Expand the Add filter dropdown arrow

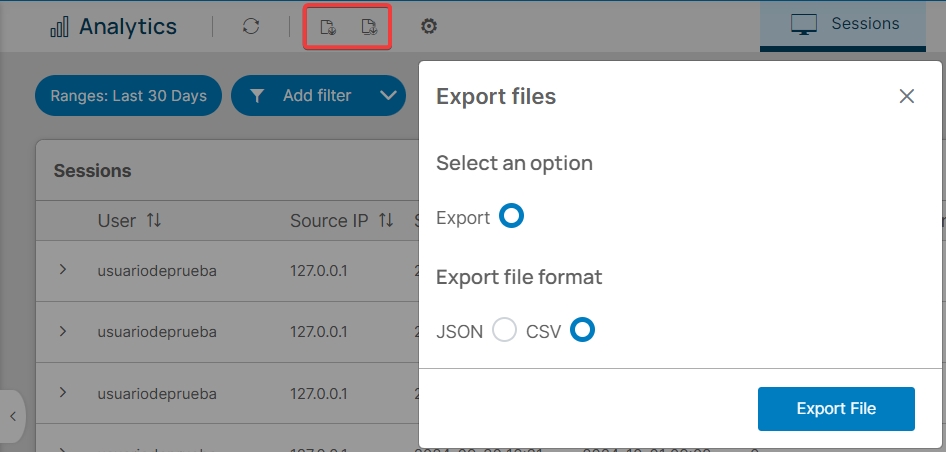pos(389,96)
